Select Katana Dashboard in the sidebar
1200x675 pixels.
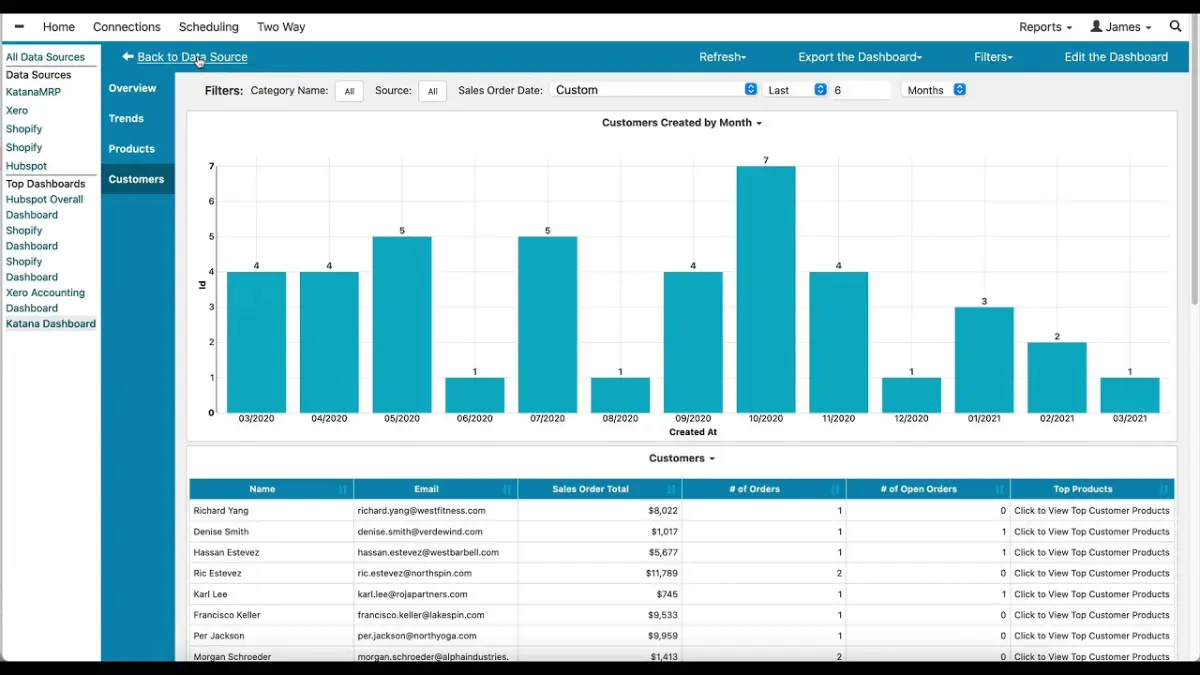(x=50, y=323)
